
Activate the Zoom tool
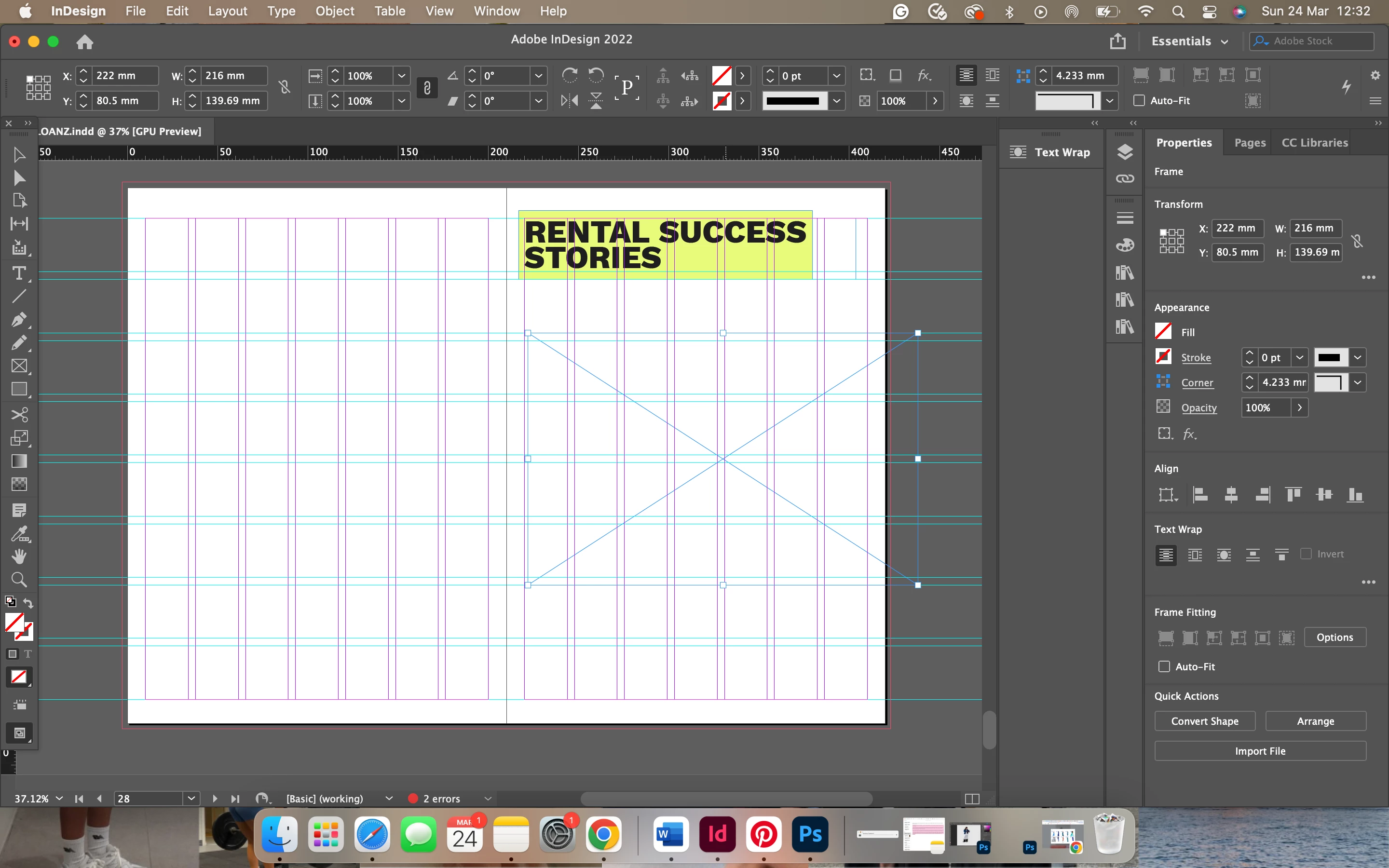[x=19, y=580]
